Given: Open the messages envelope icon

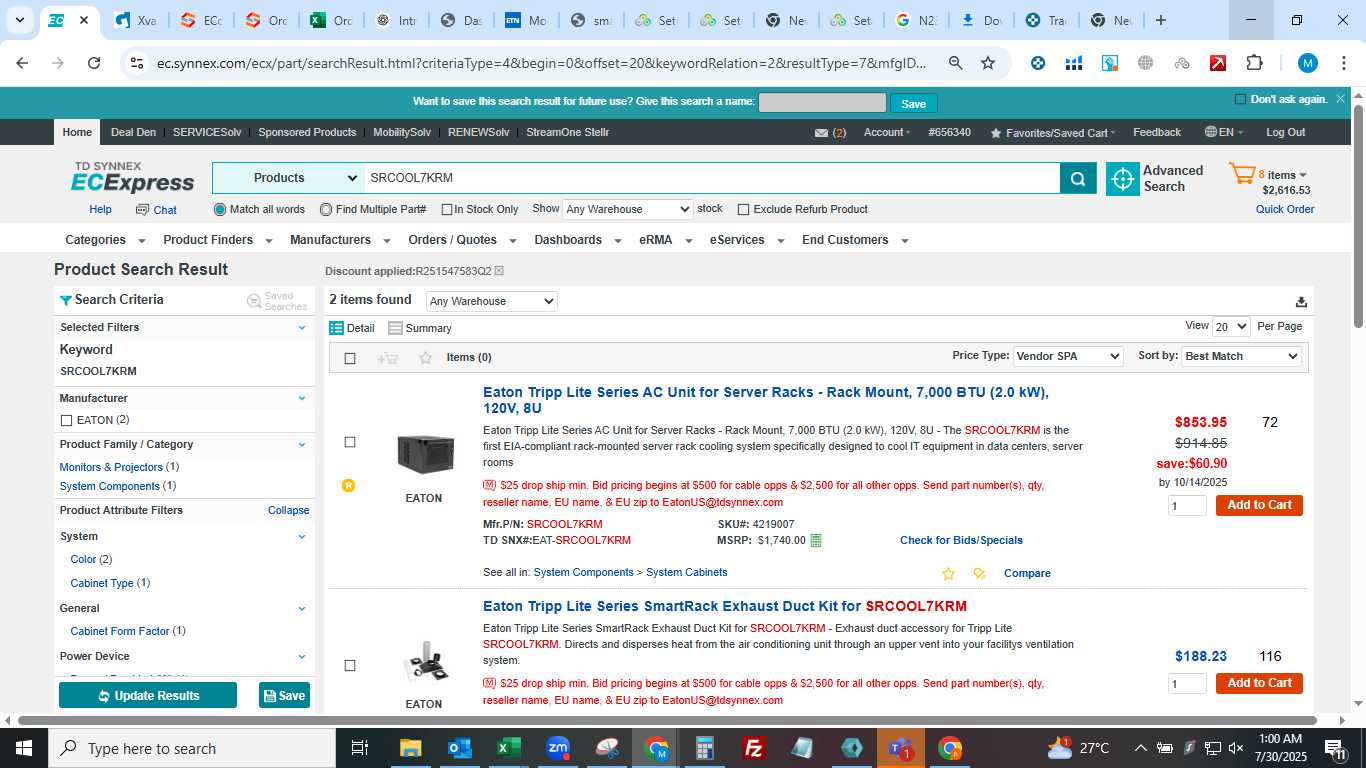Looking at the screenshot, I should coord(821,133).
